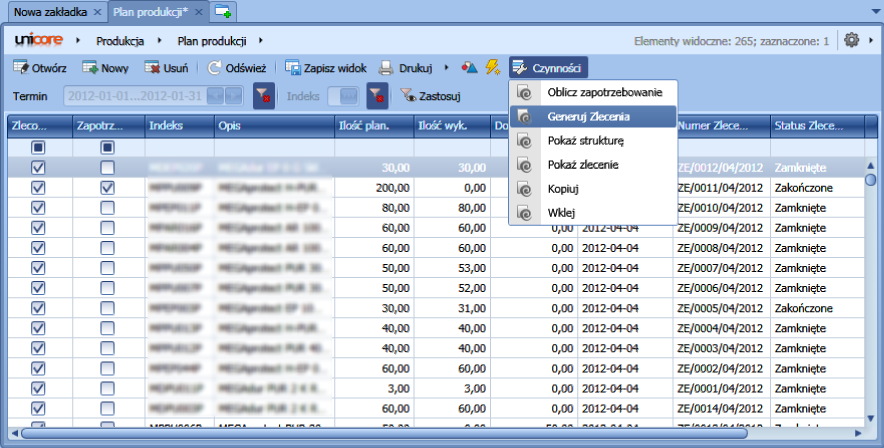Click the Zapisz widok save view icon
The height and width of the screenshot is (448, 884).
click(x=294, y=68)
